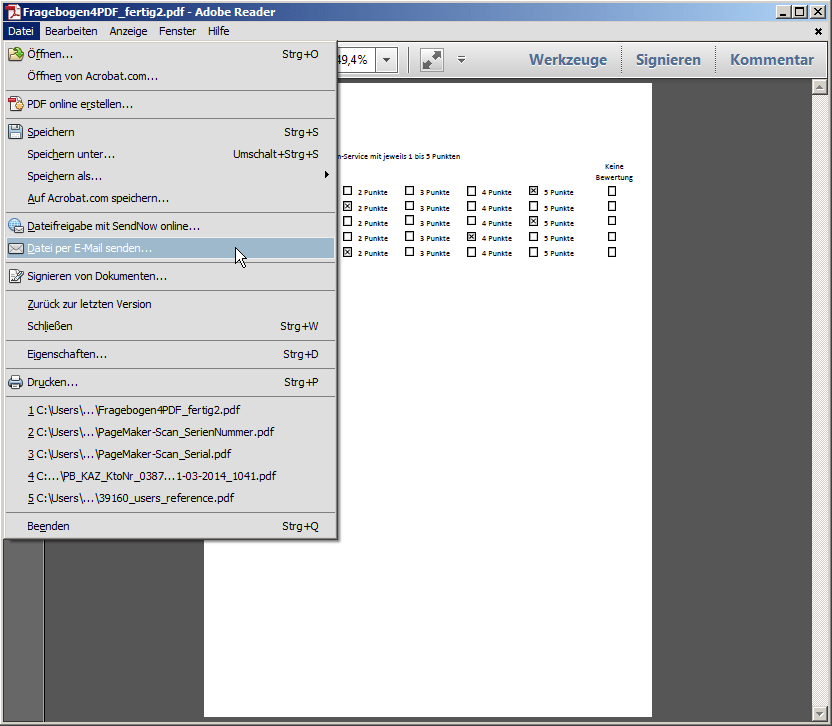Check Keine Bewertung in the fifth form row

click(x=612, y=252)
